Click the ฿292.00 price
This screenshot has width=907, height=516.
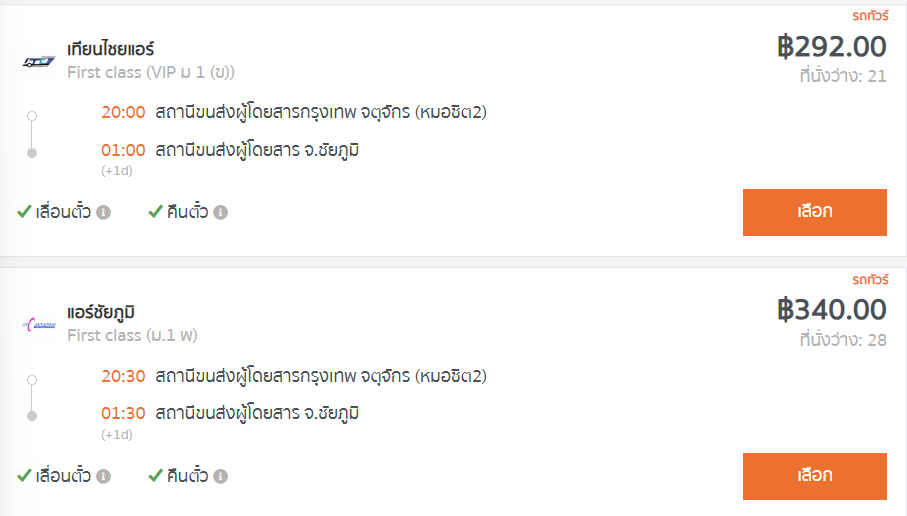tap(832, 47)
